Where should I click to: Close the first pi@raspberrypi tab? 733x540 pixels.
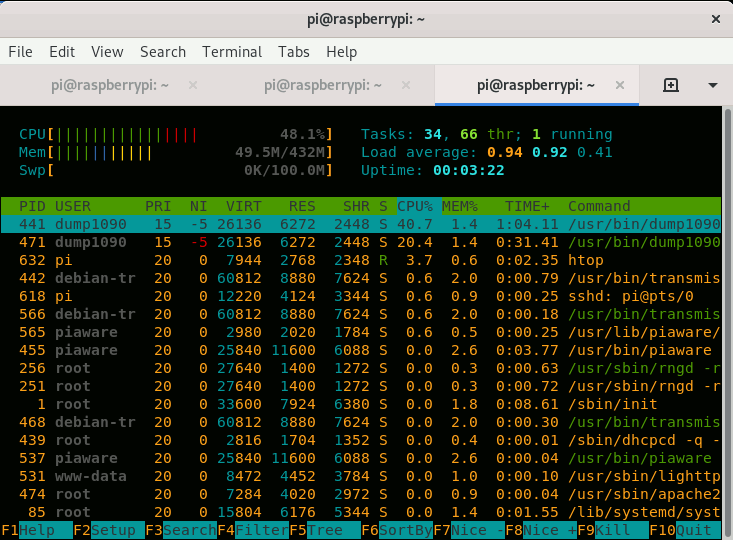click(193, 85)
